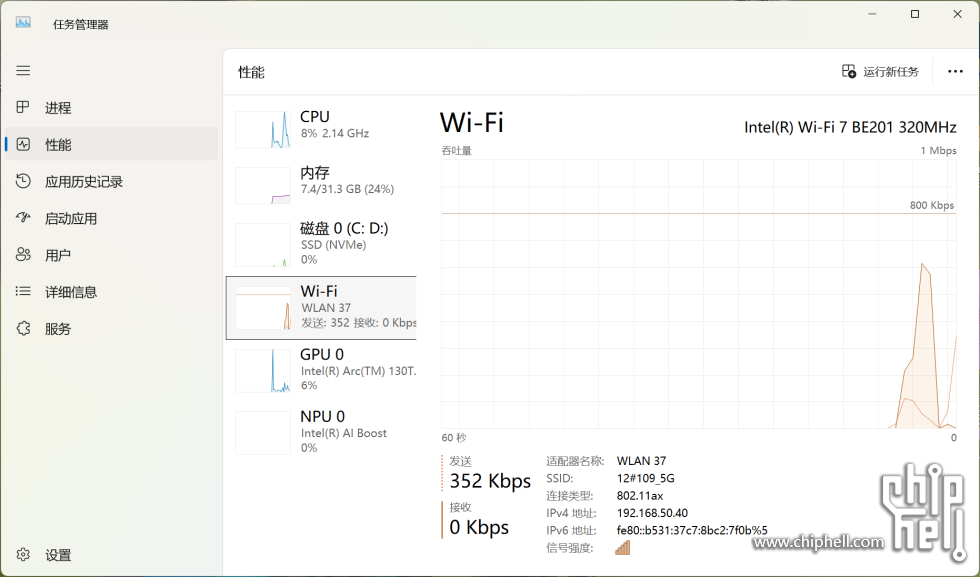Click the Intel(R) Wi-Fi 7 BE201 320MHz title
Image resolution: width=980 pixels, height=577 pixels.
(x=850, y=128)
